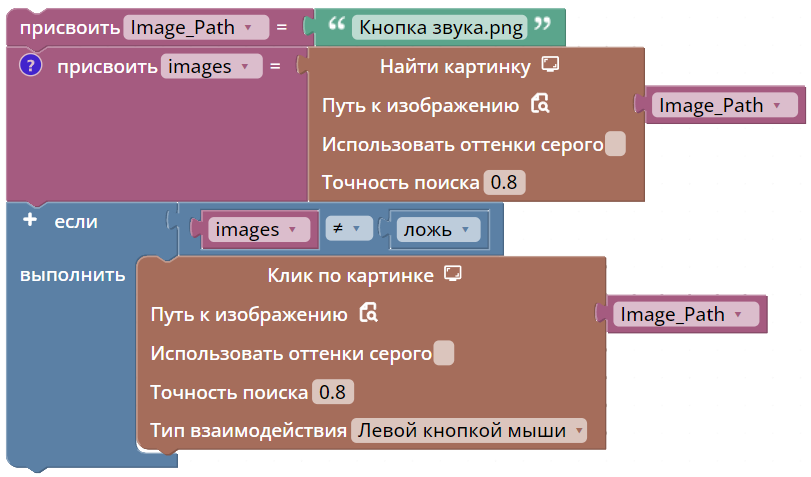811x477 pixels.
Task: Click the file search icon in Найти картинку block
Action: [540, 104]
